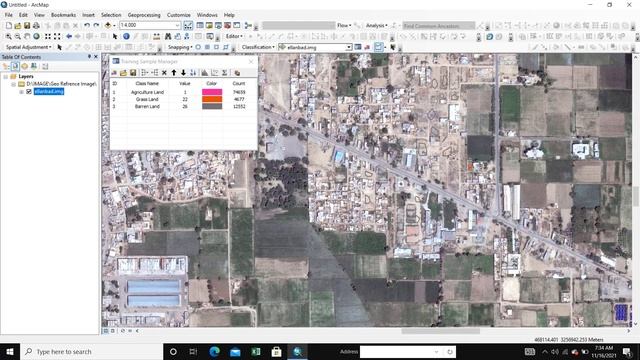Toggle visibility of ellanbad.img layer

coord(29,91)
